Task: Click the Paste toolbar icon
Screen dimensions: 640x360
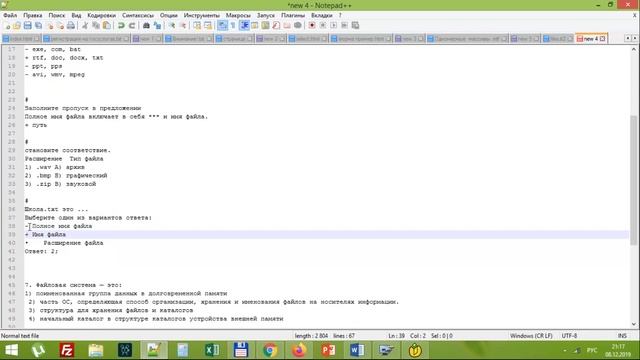Action: pyautogui.click(x=107, y=26)
